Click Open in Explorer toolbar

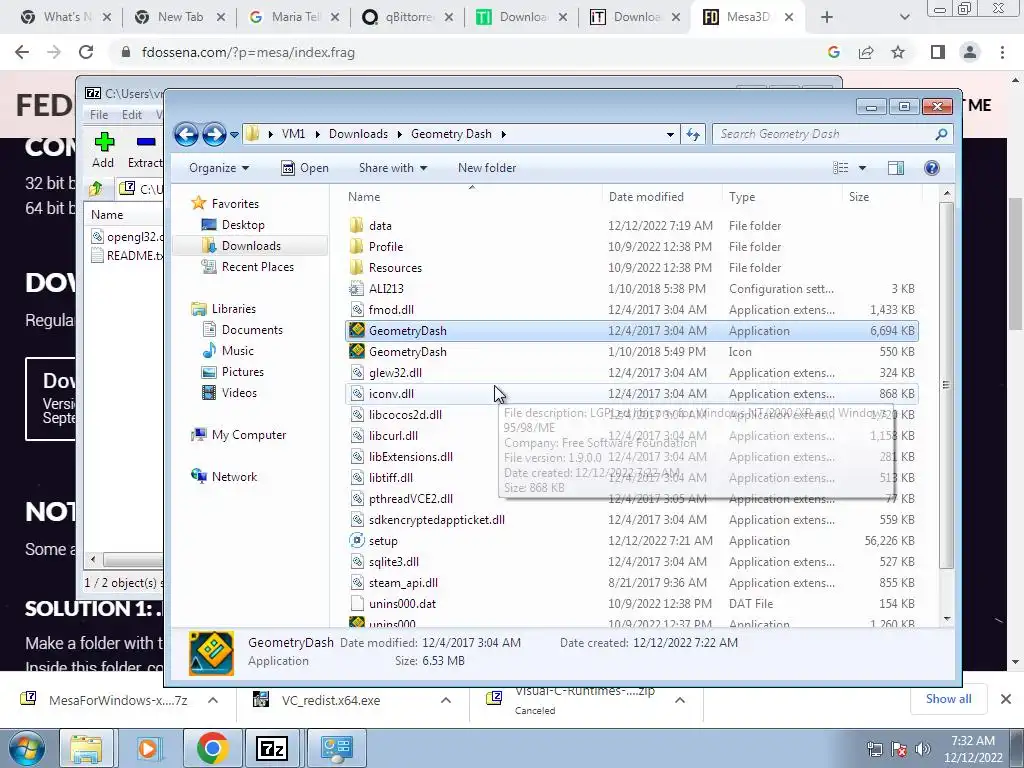305,168
